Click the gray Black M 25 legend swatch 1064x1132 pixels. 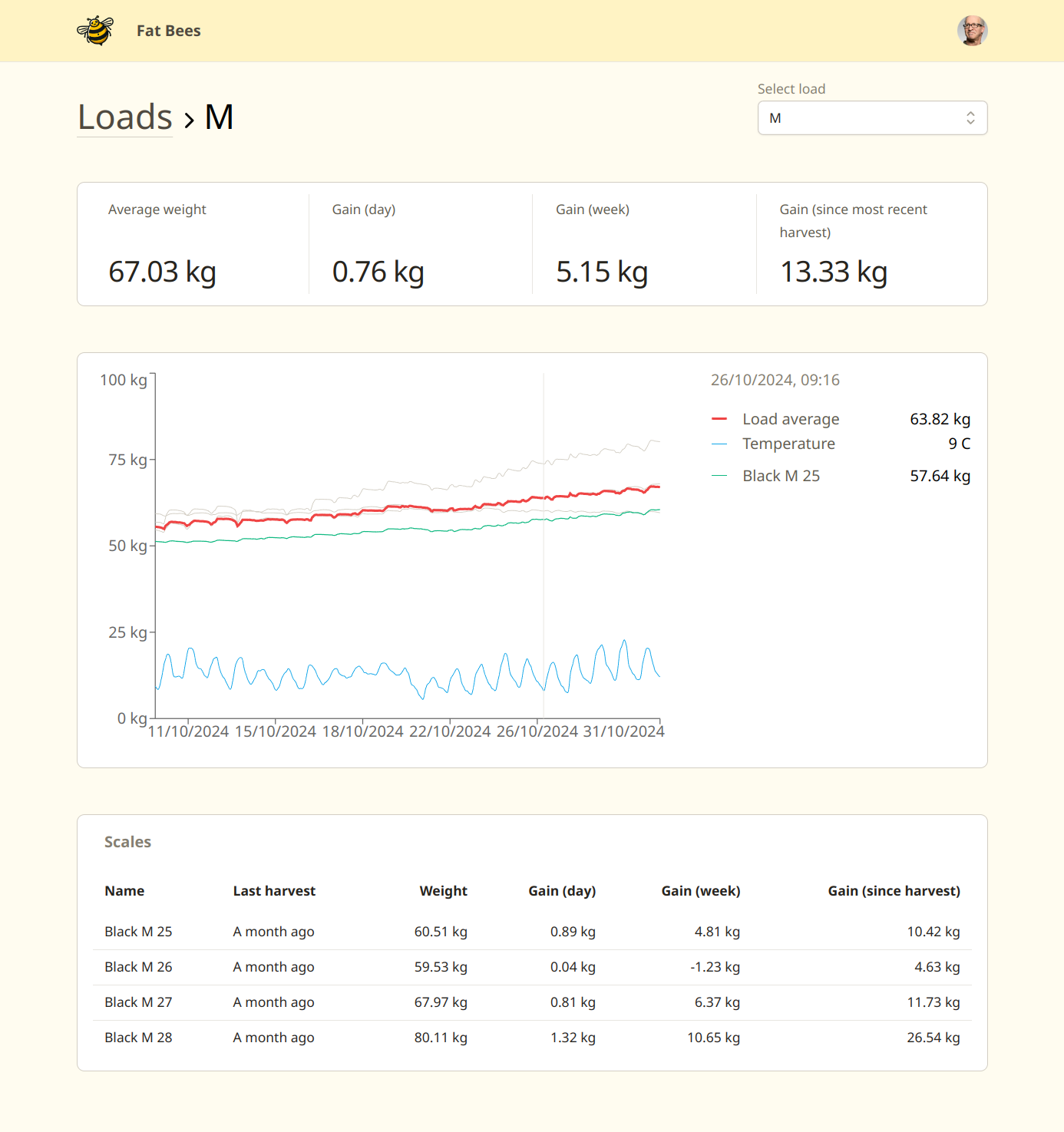click(719, 476)
